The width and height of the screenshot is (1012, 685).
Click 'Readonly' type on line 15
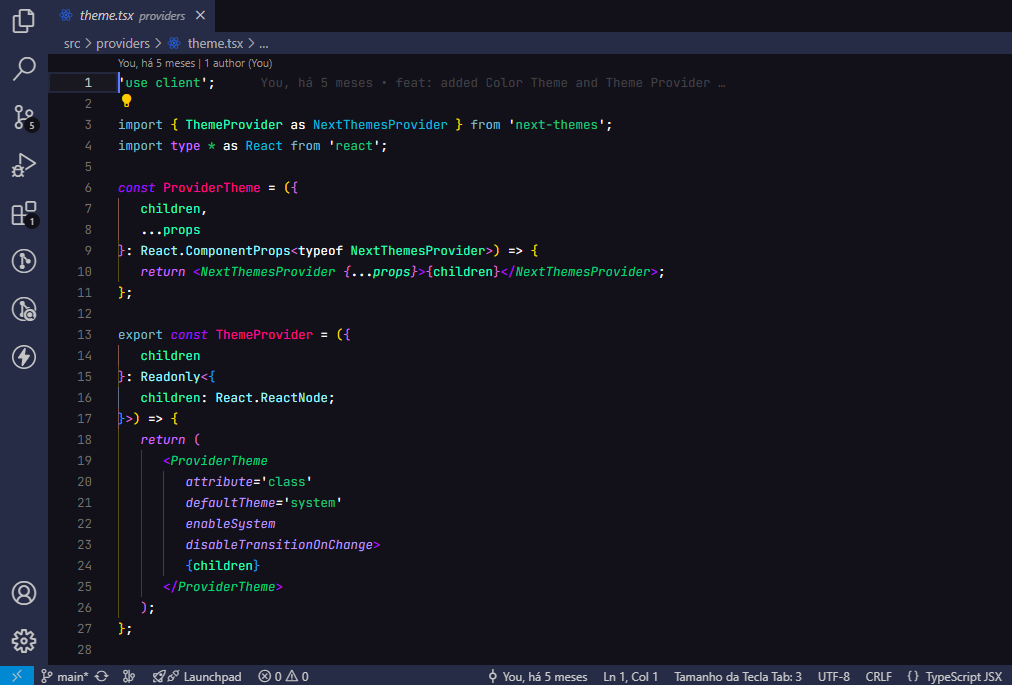pos(170,376)
